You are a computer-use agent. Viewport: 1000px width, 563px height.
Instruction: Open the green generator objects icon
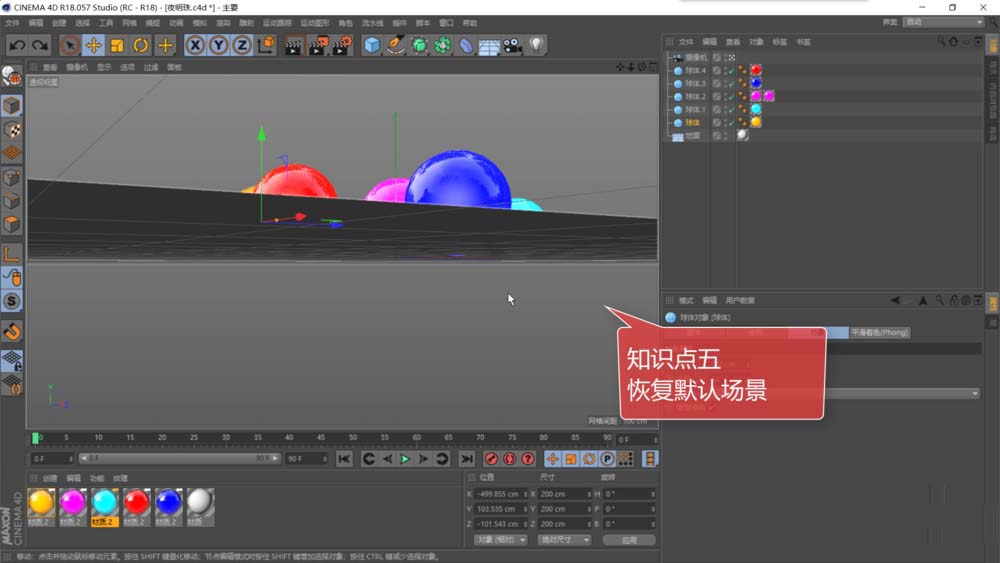pyautogui.click(x=420, y=45)
